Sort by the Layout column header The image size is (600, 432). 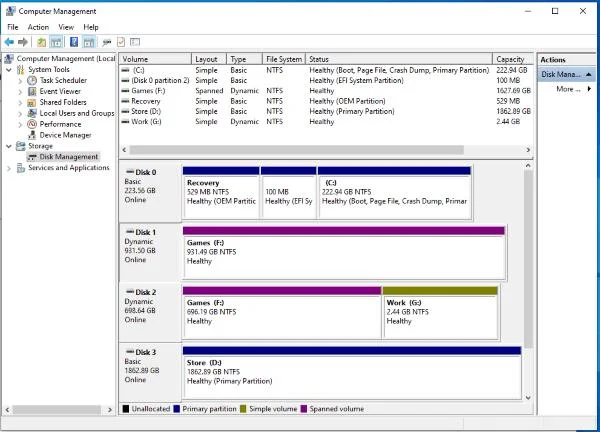(x=209, y=59)
